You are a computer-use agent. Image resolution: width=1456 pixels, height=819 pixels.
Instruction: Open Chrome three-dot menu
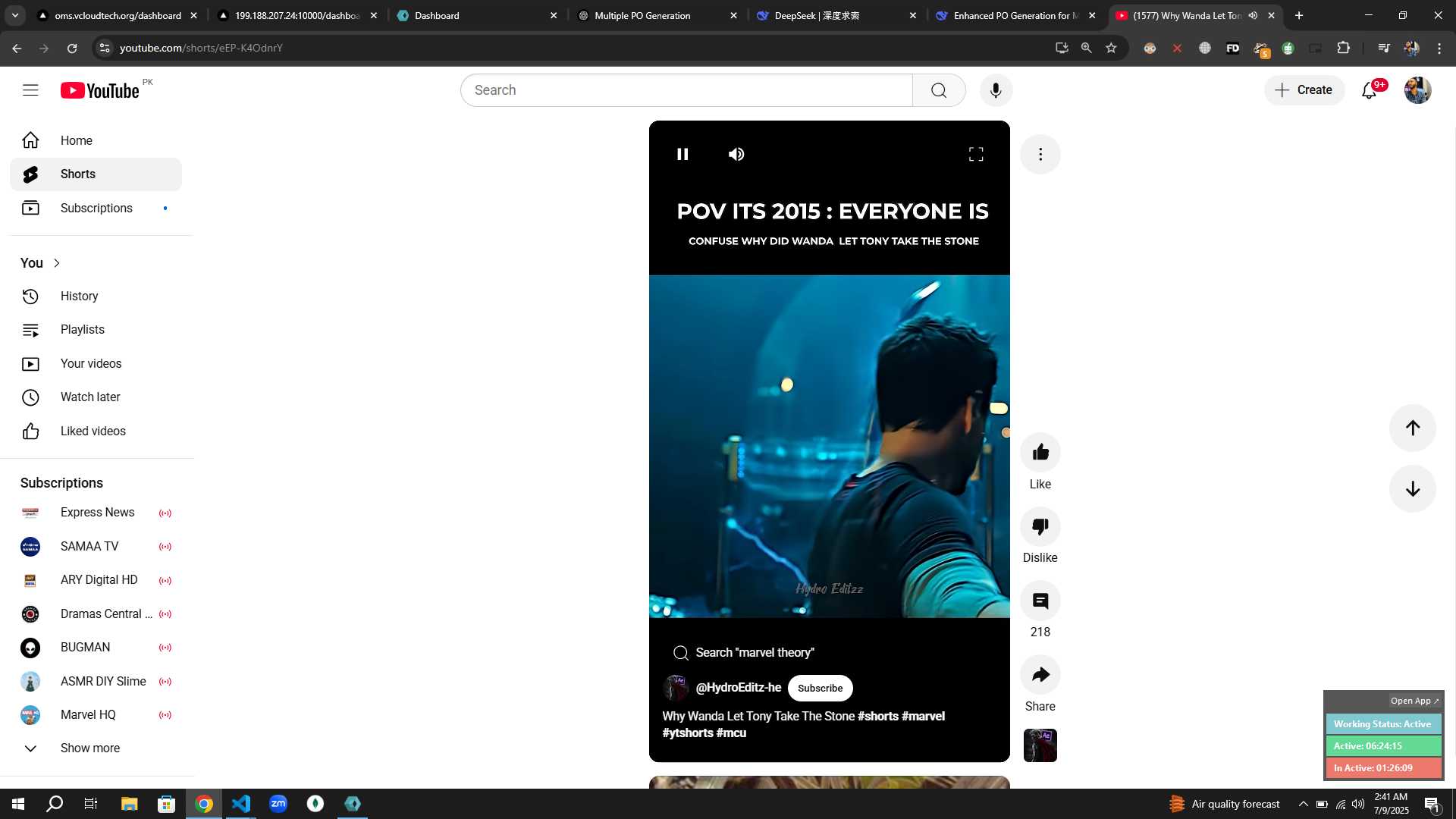1439,48
